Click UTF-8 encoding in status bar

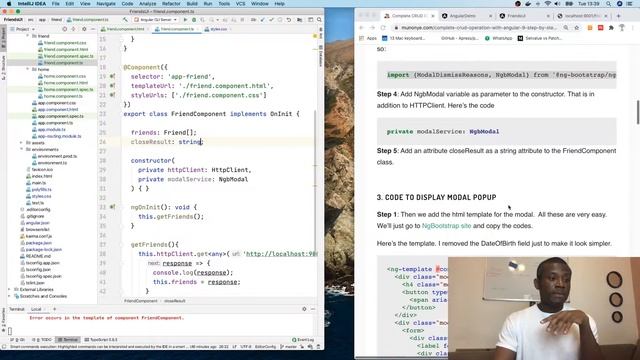(x=246, y=347)
